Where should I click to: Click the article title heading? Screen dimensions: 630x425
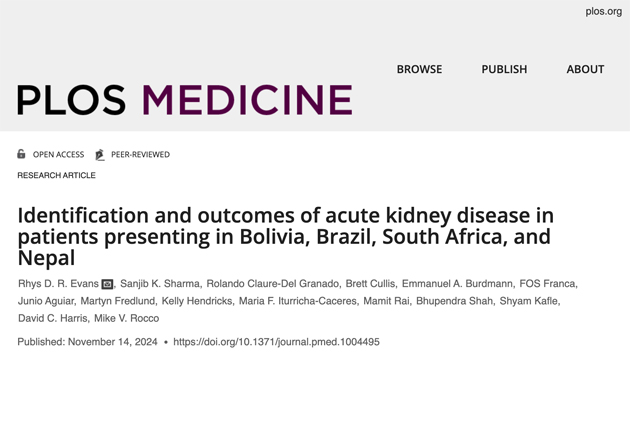[285, 236]
